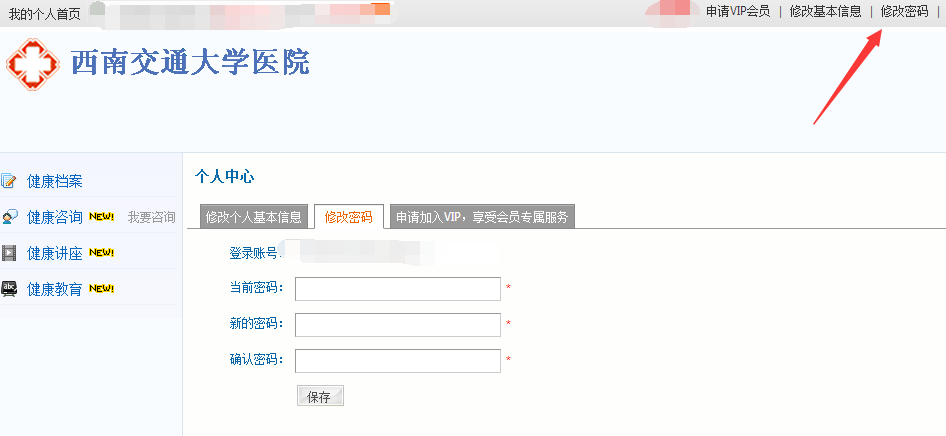Viewport: 946px width, 436px height.
Task: Switch to the 修改个人基本信息 tab
Action: [253, 217]
